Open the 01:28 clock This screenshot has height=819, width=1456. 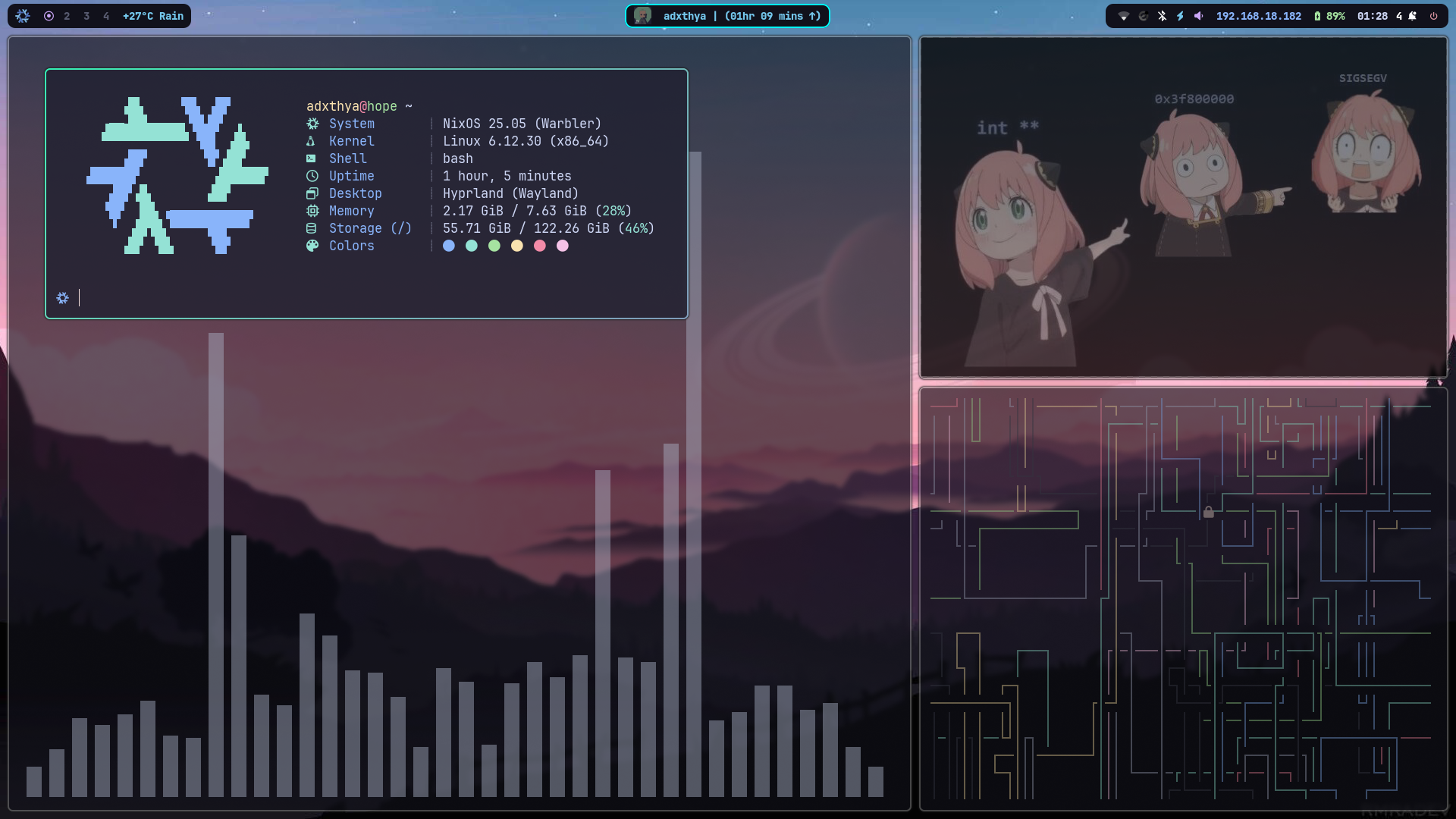[x=1373, y=16]
